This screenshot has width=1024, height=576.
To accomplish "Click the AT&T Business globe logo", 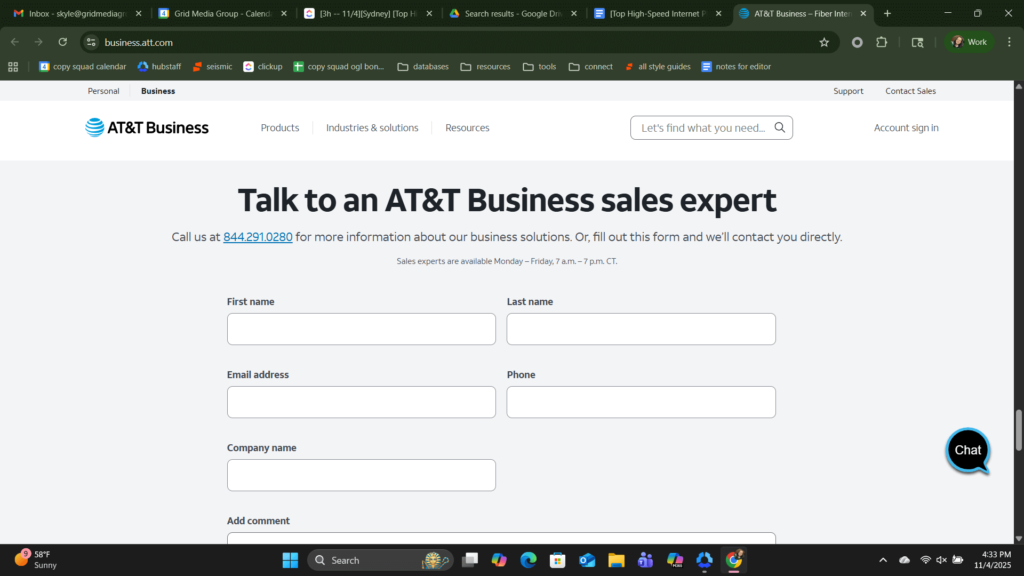I will (95, 127).
